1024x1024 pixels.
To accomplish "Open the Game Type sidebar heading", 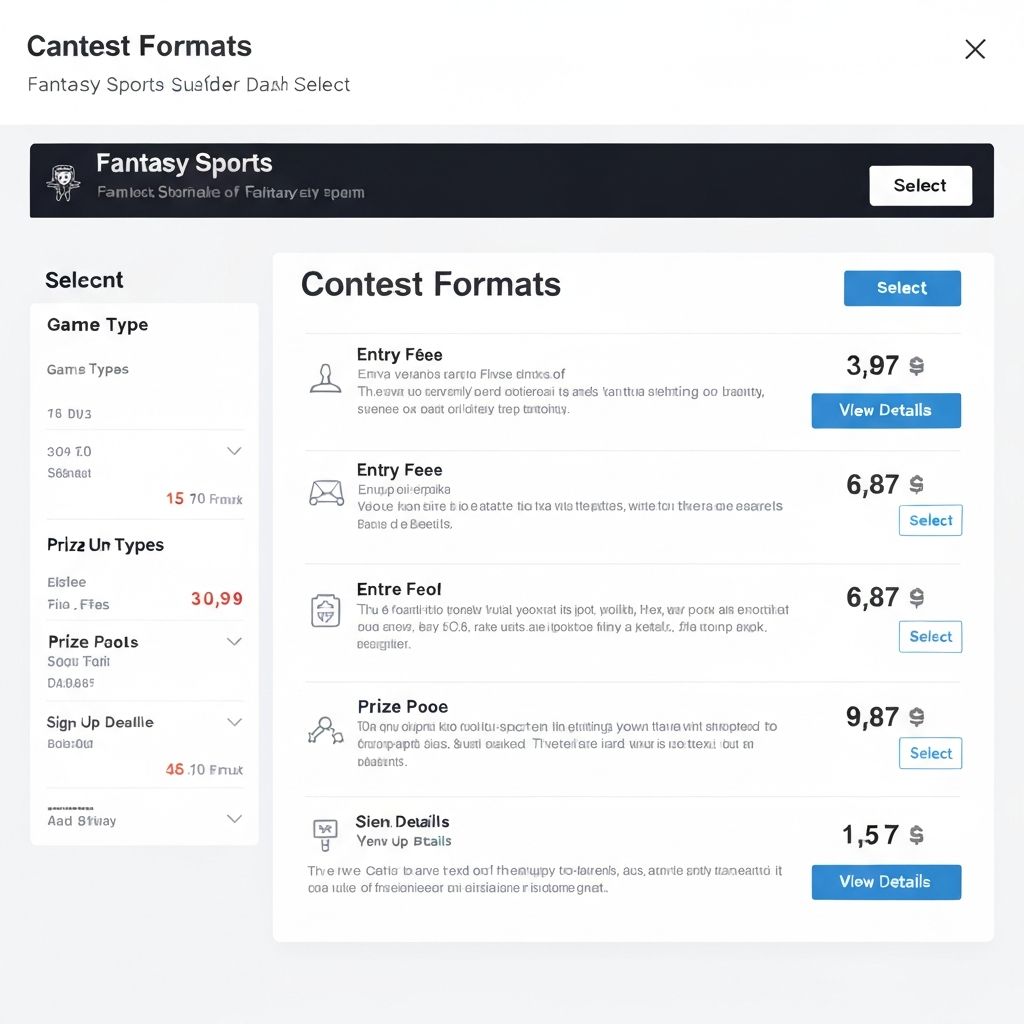I will 97,325.
